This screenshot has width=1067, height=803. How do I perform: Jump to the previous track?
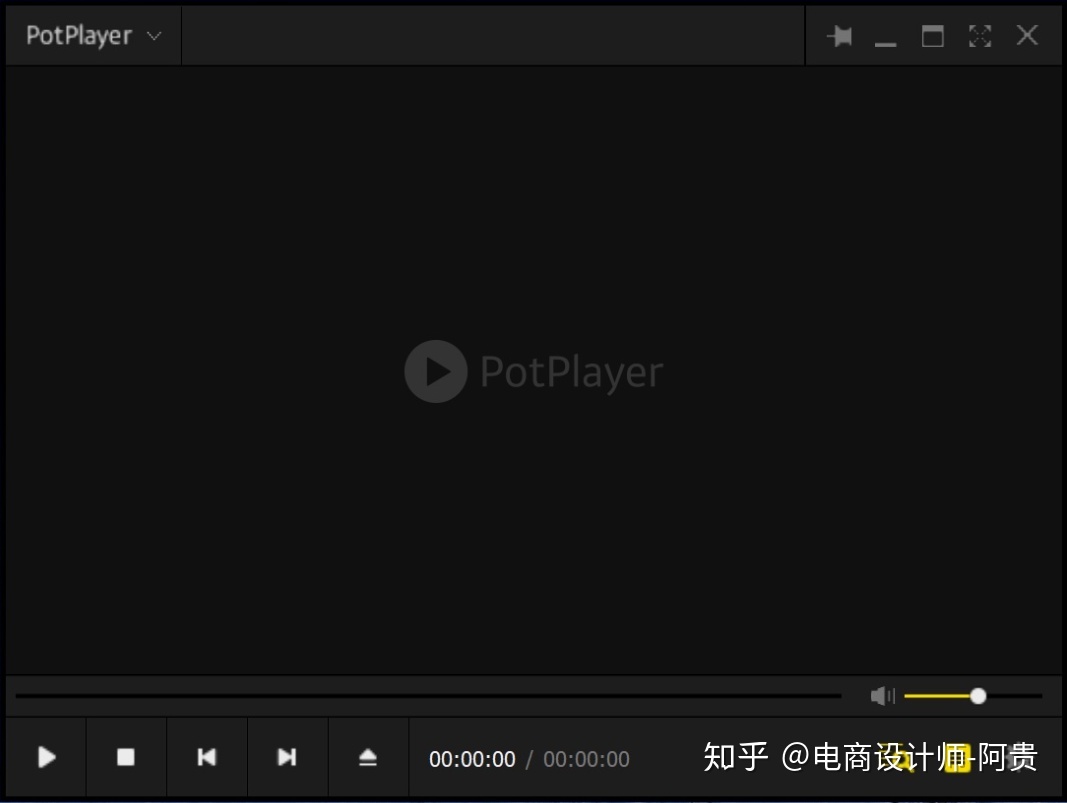207,757
